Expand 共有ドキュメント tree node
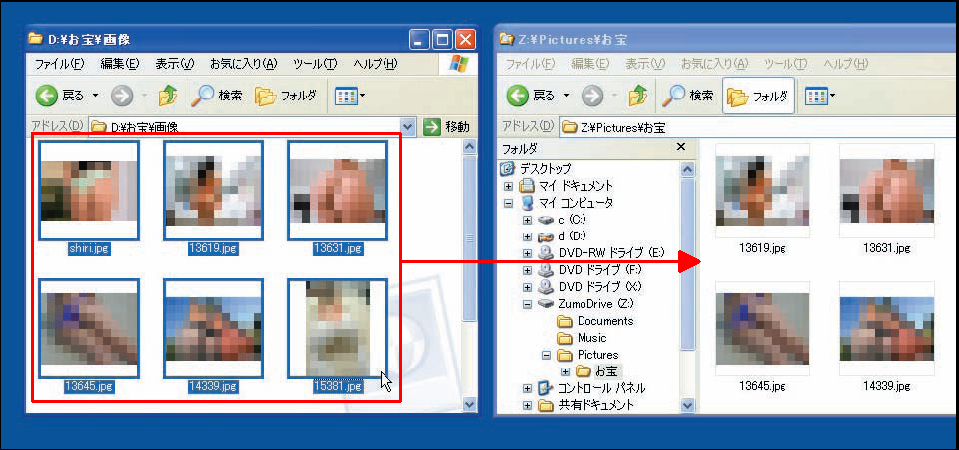This screenshot has height=450, width=959. coord(528,405)
